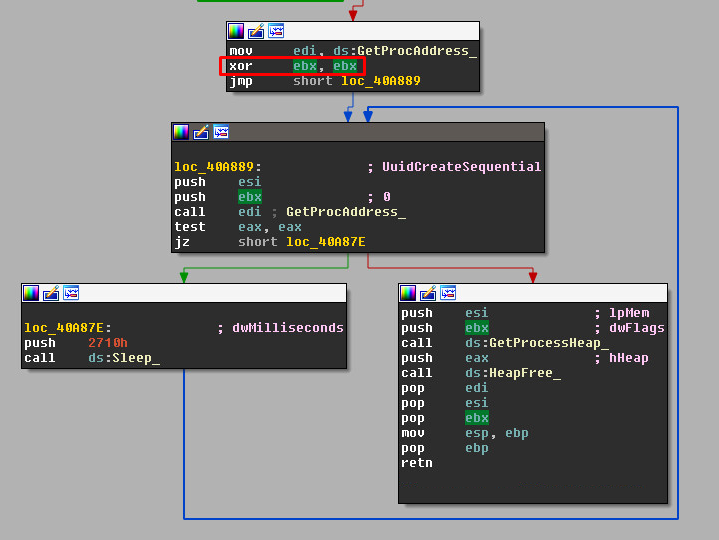Viewport: 719px width, 540px height.
Task: Click 'push eax ; hHeap' line
Action: tap(525, 358)
